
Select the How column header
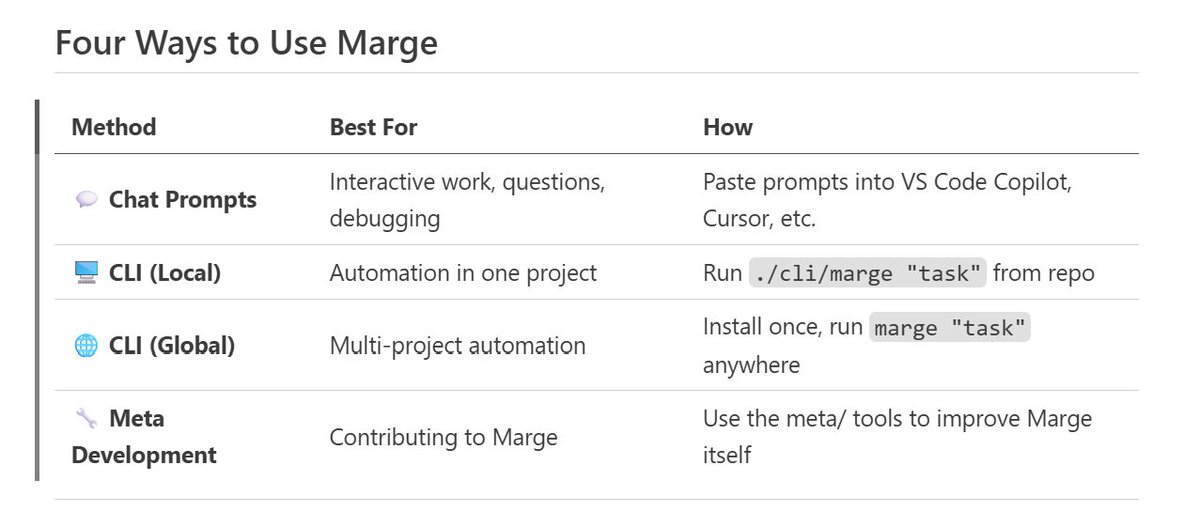(x=728, y=127)
